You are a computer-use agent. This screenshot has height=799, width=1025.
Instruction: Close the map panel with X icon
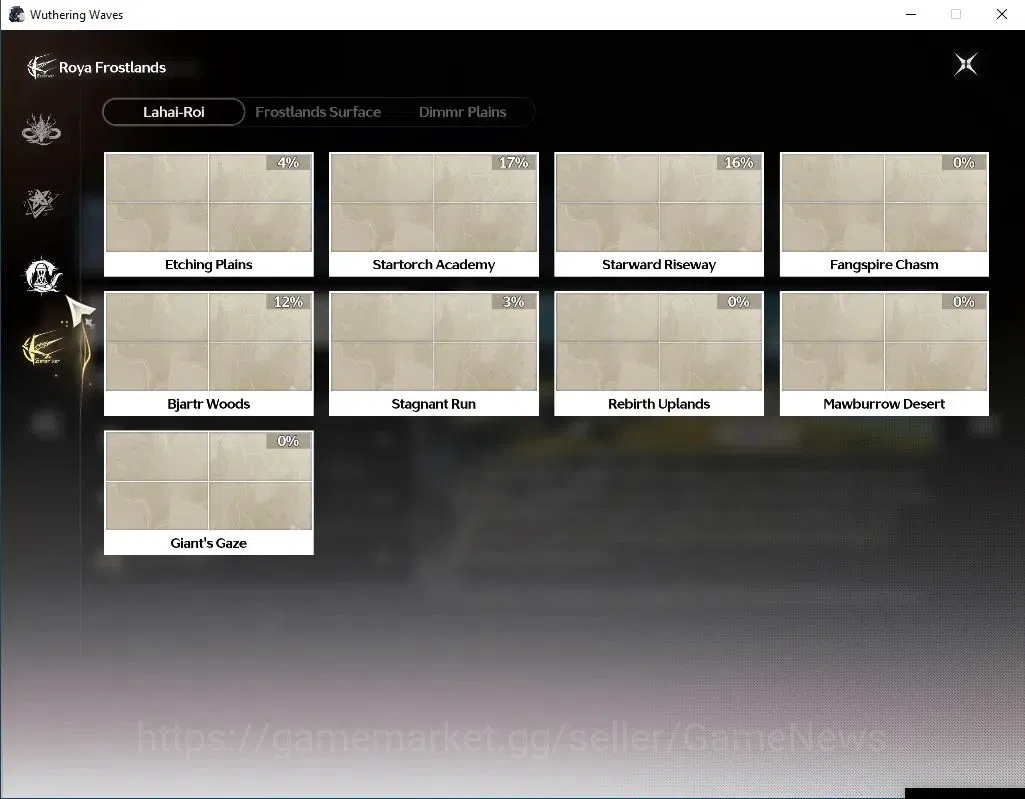(966, 64)
